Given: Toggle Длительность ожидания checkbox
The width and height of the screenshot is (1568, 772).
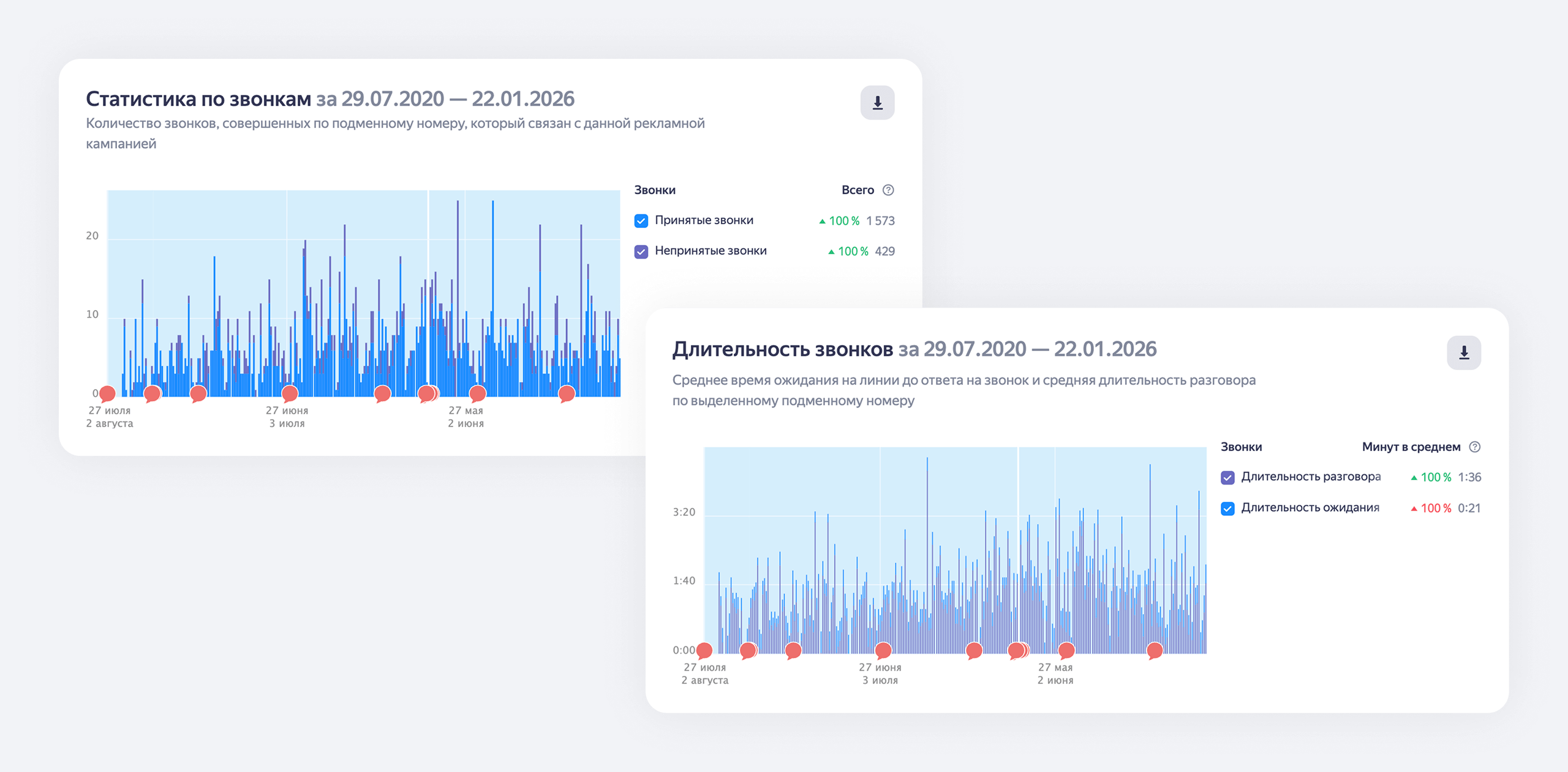Looking at the screenshot, I should (1227, 509).
